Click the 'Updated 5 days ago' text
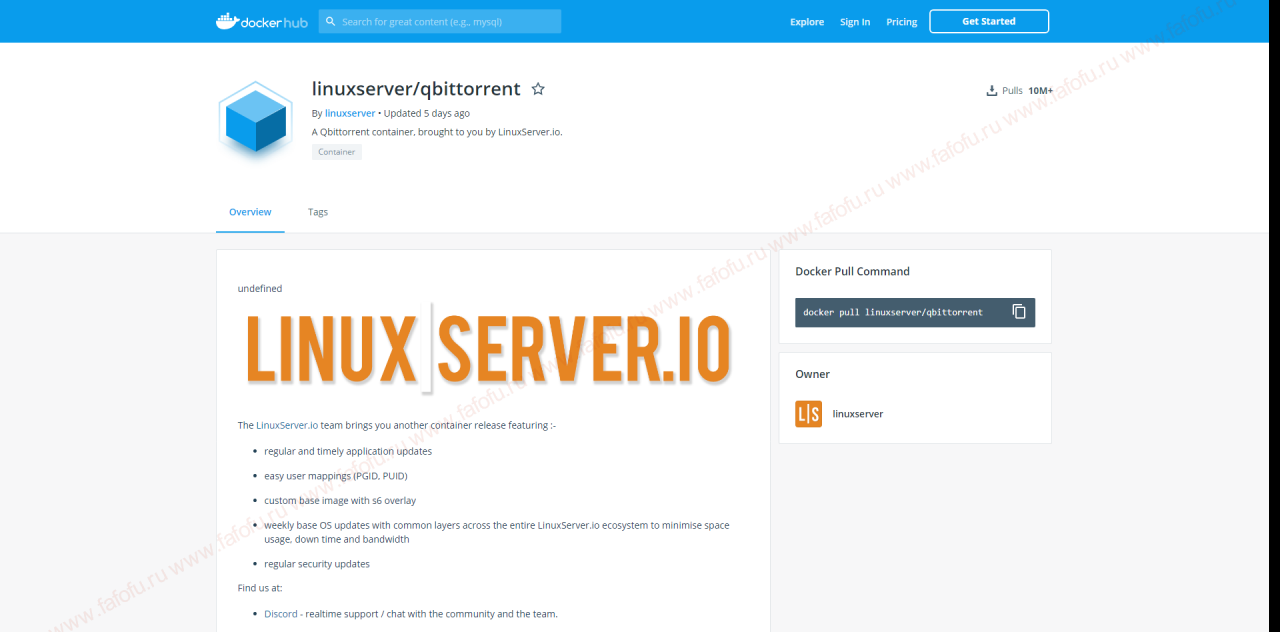Viewport: 1280px width, 632px height. point(427,114)
